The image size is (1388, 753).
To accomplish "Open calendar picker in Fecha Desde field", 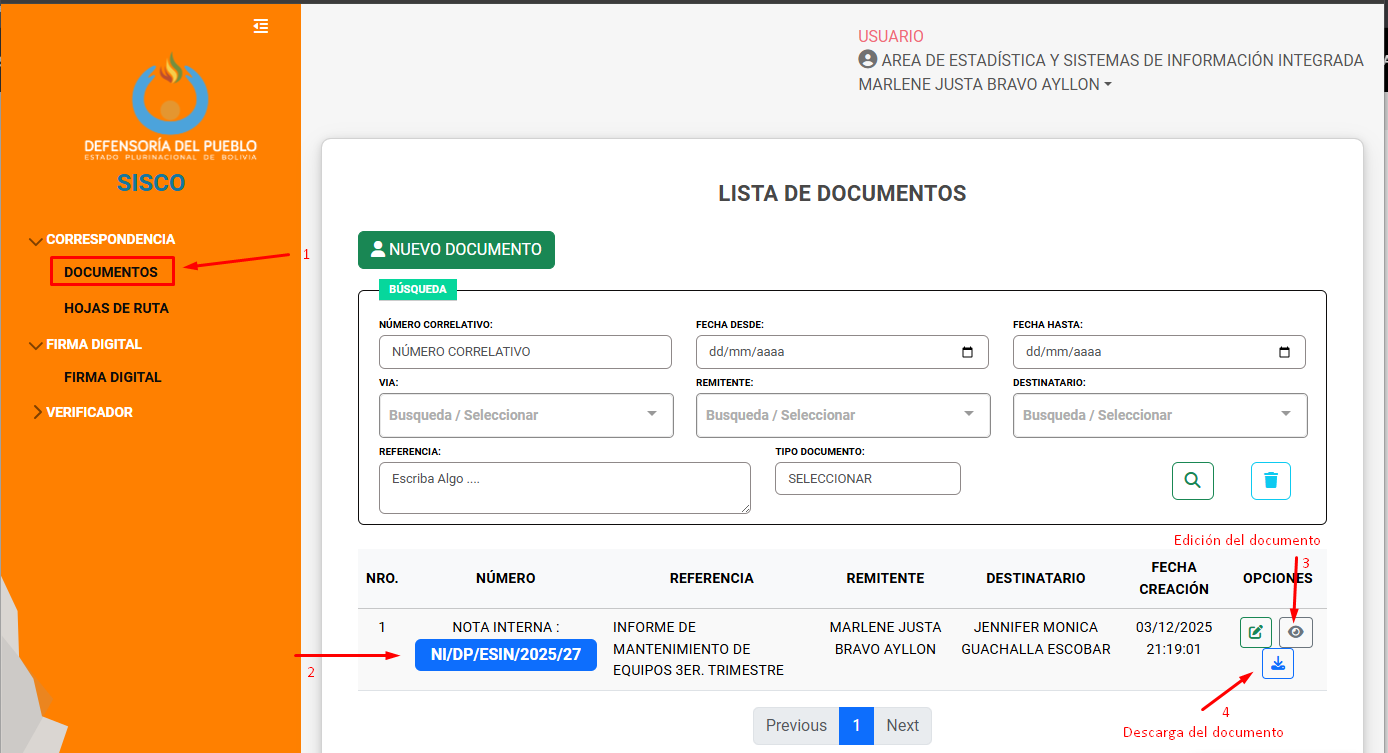I will point(967,352).
